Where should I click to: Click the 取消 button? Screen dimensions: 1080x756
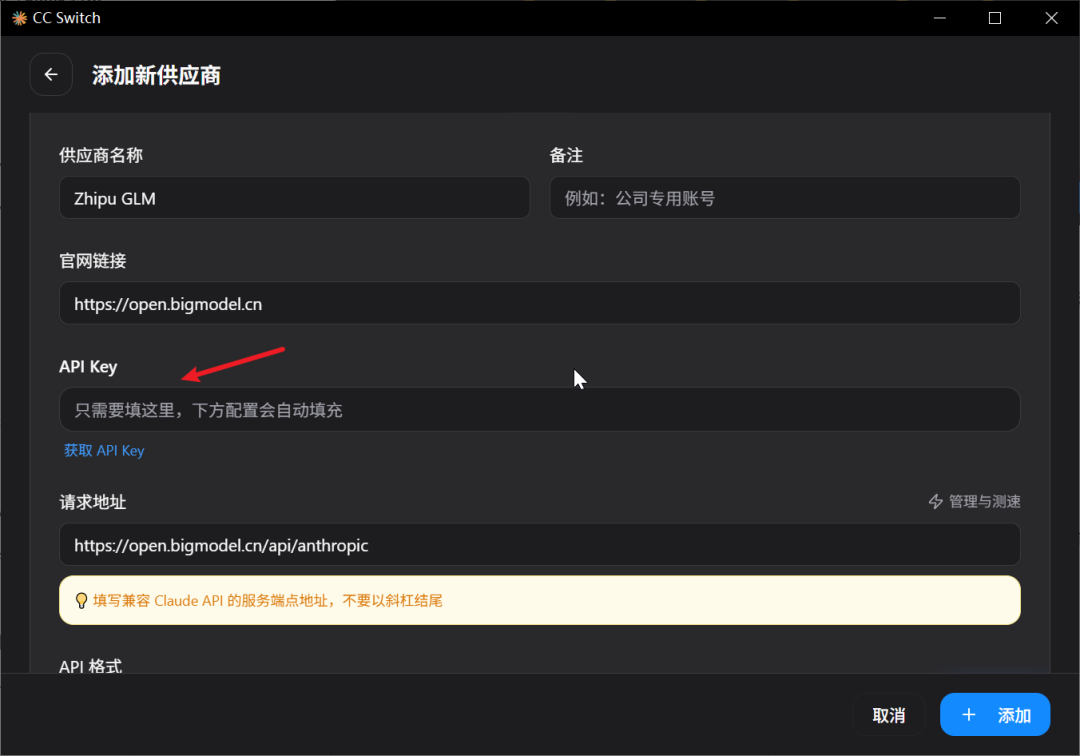coord(889,715)
